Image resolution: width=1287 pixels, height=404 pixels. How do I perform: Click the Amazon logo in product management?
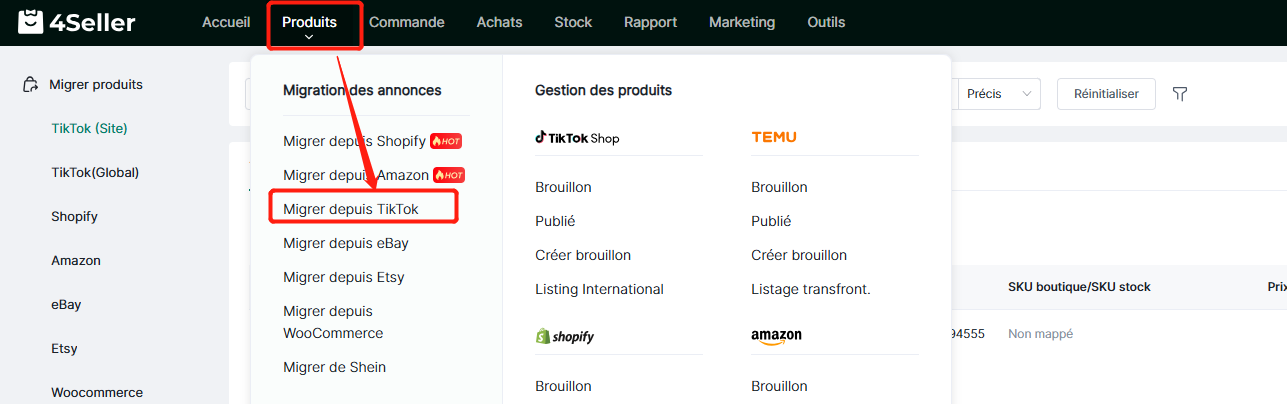(x=776, y=337)
